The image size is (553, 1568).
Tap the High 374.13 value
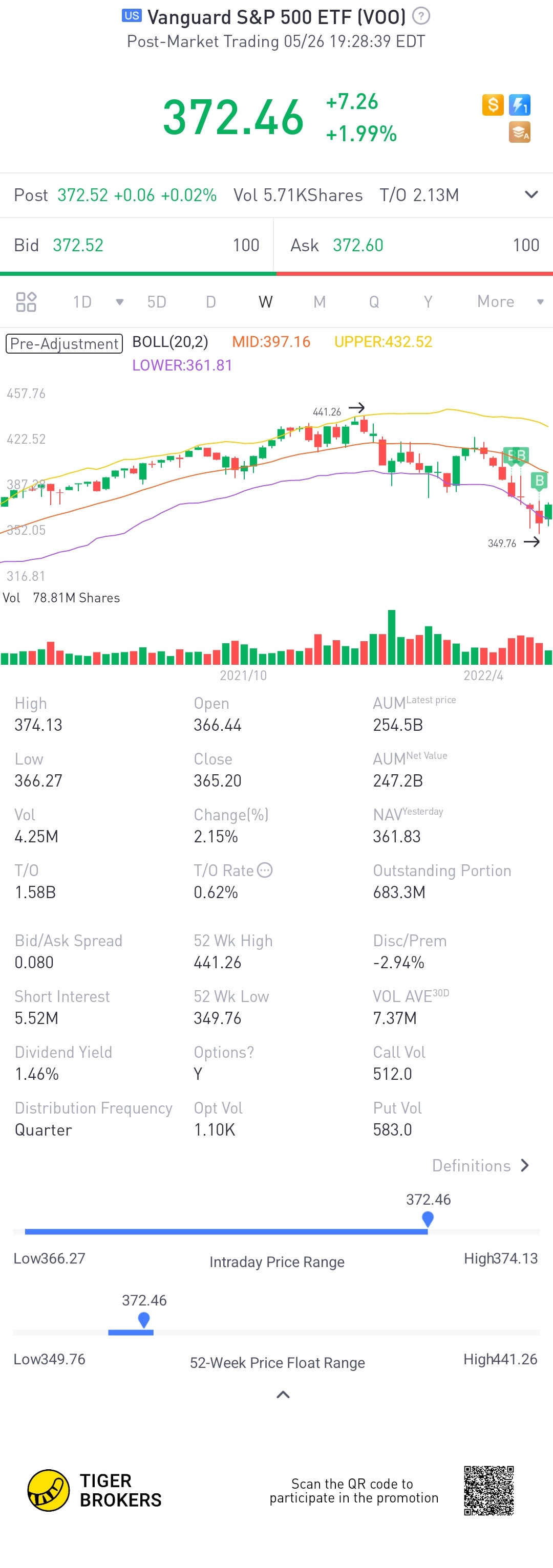point(38,725)
